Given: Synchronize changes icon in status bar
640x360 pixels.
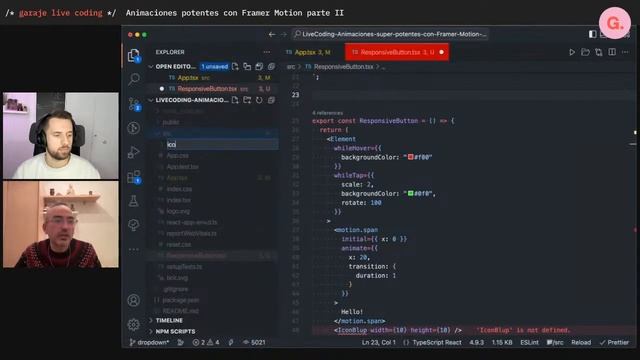Looking at the screenshot, I should click(180, 342).
